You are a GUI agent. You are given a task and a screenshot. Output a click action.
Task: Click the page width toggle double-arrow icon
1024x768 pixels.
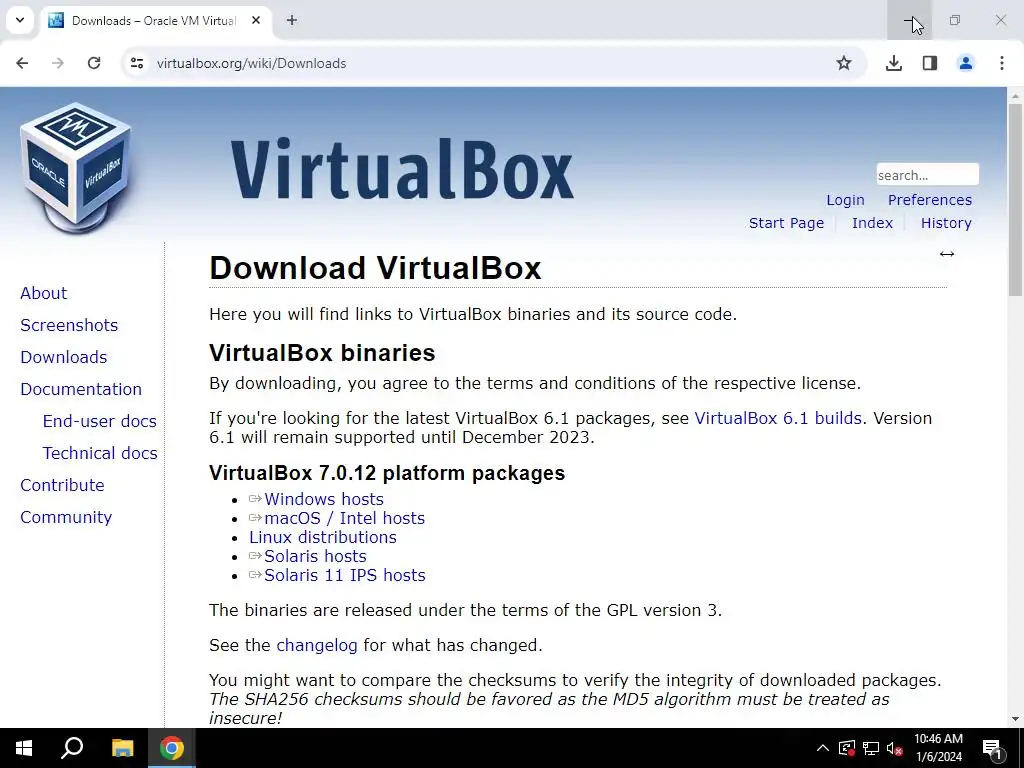947,254
